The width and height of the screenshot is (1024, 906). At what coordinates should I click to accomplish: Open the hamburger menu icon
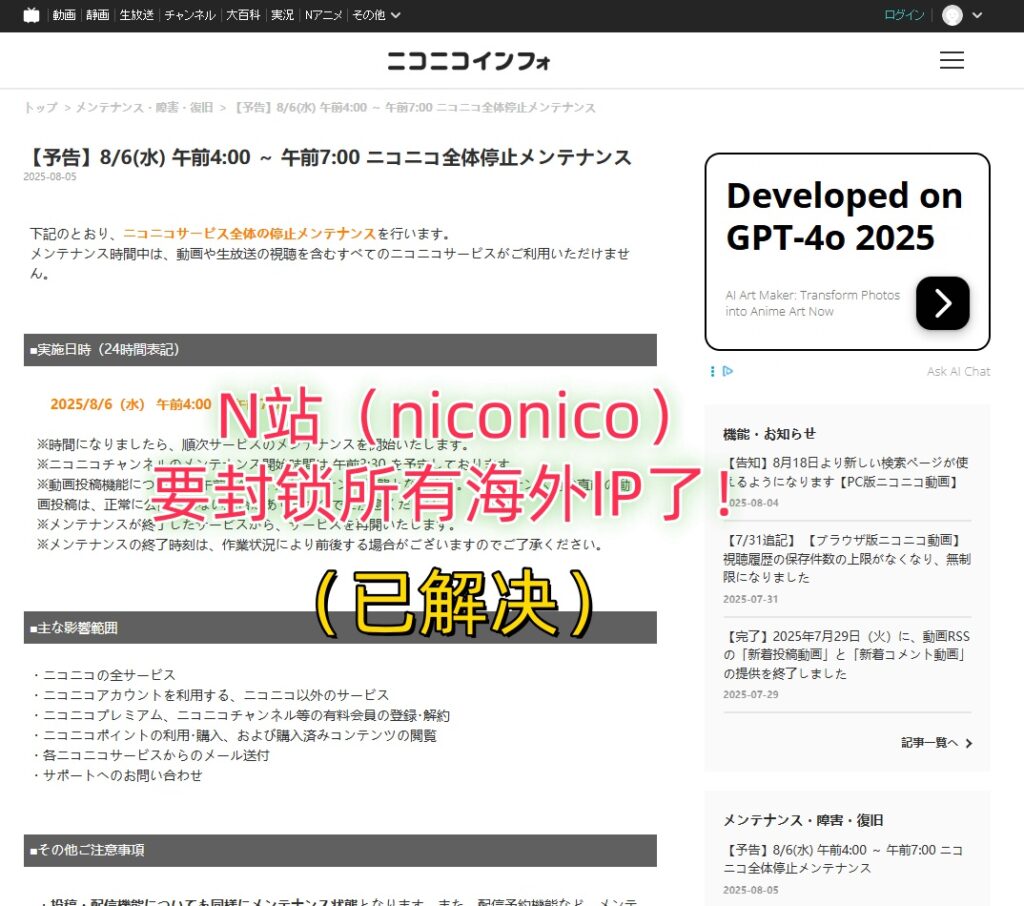tap(951, 61)
